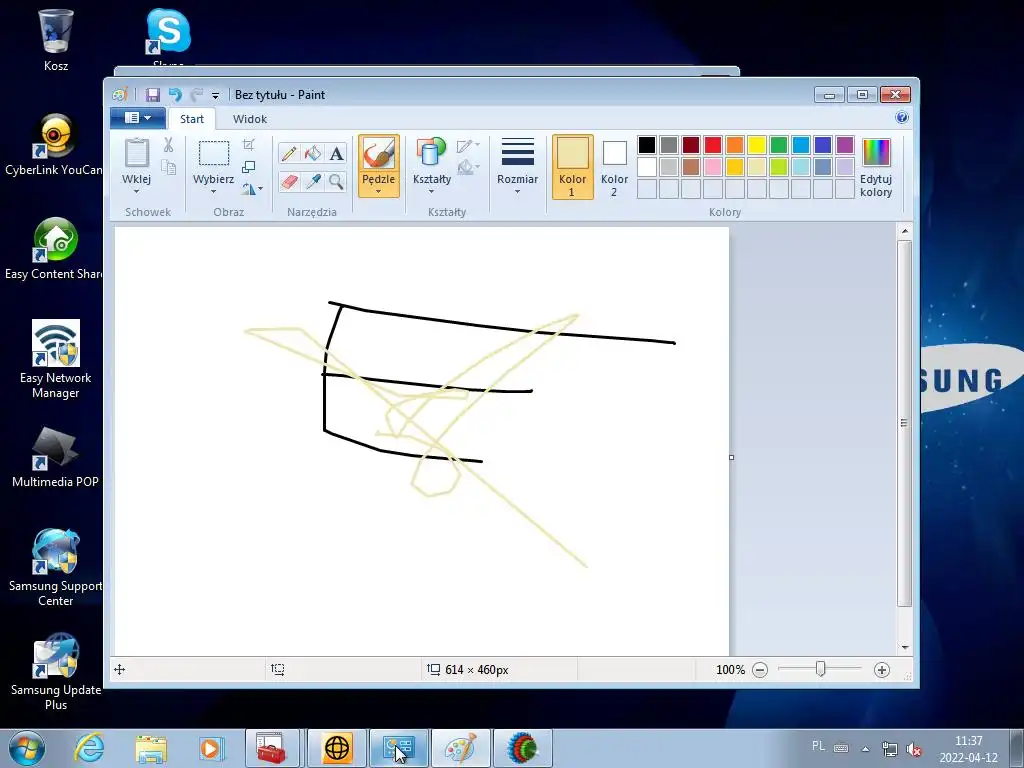Image resolution: width=1024 pixels, height=768 pixels.
Task: Click the zoom slider handle
Action: pos(820,669)
